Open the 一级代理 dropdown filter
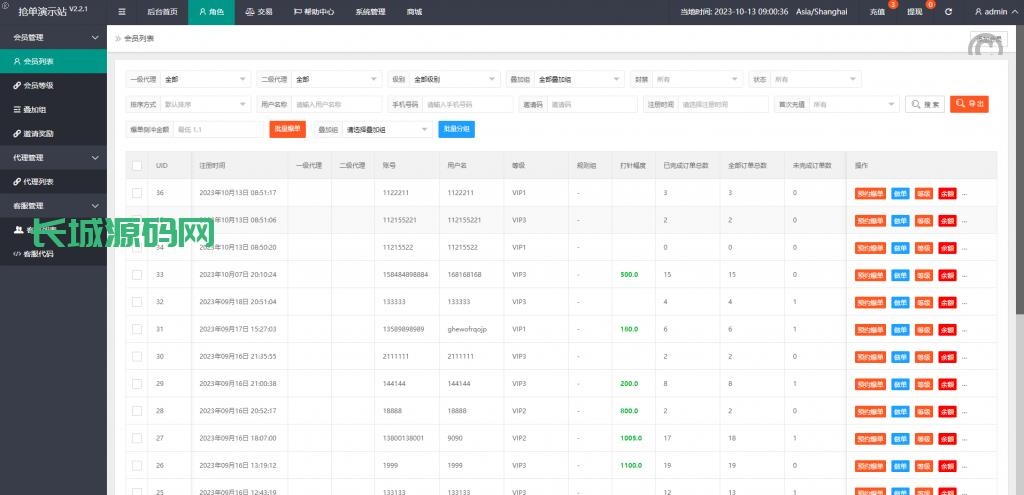 click(x=205, y=79)
